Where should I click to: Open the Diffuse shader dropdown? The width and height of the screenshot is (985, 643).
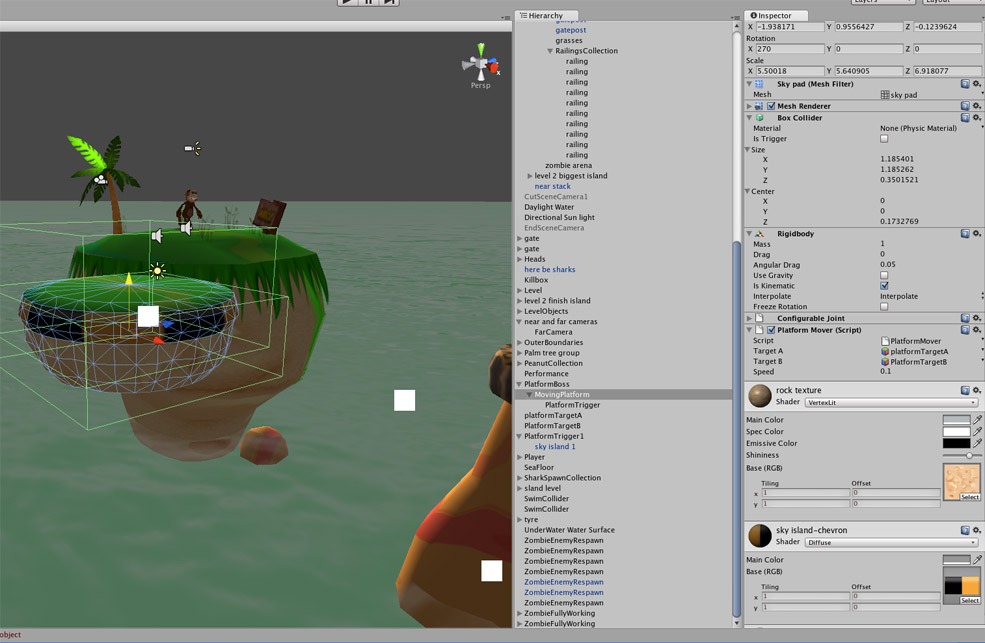891,542
